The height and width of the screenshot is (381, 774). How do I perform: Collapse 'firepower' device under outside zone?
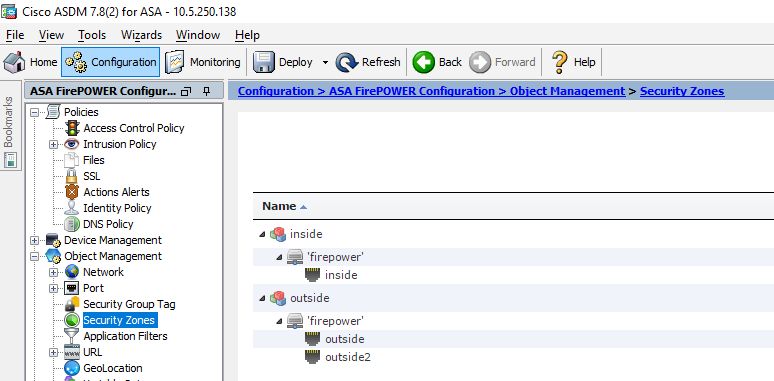(279, 321)
